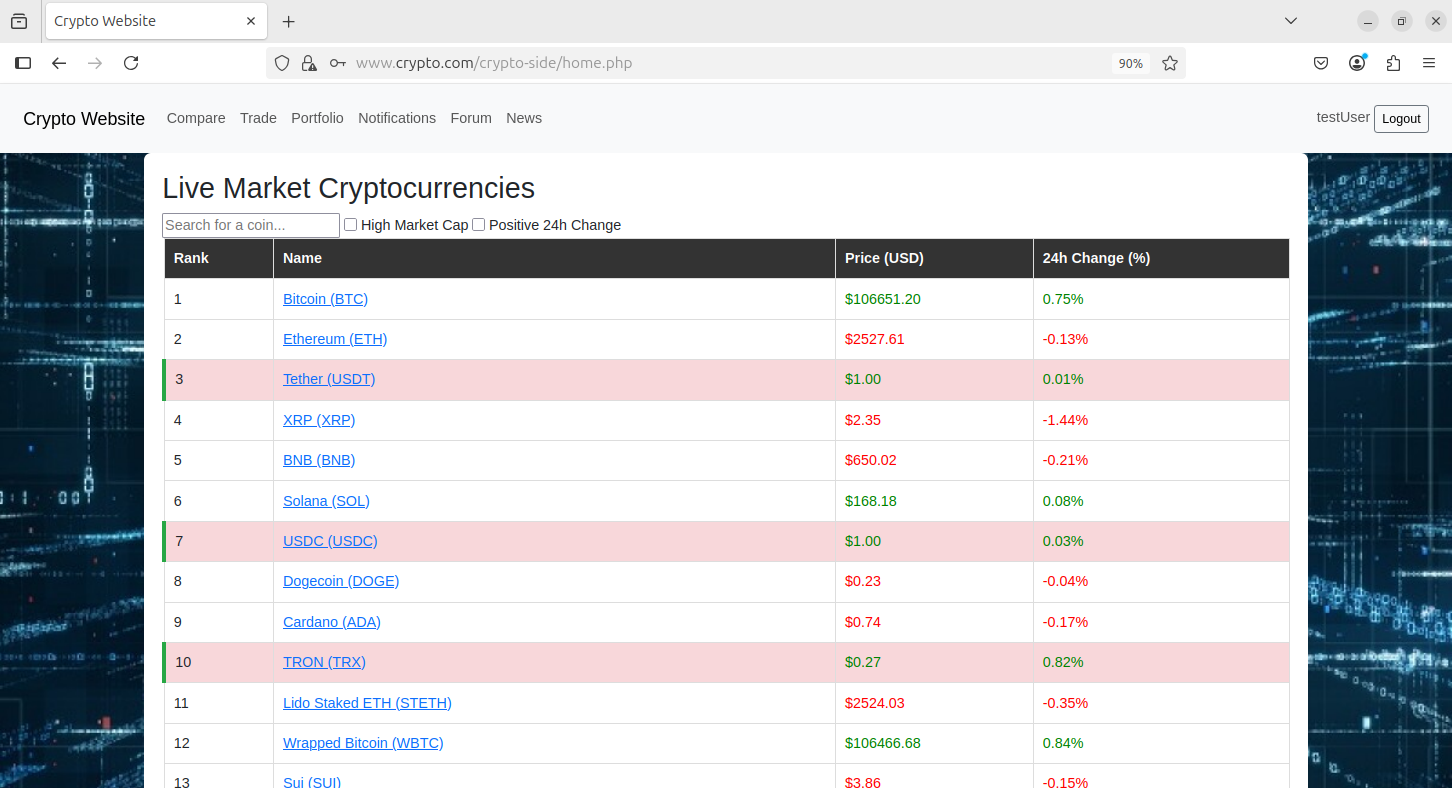Open the Solana (SOL) coin page
The image size is (1452, 788).
pos(326,501)
